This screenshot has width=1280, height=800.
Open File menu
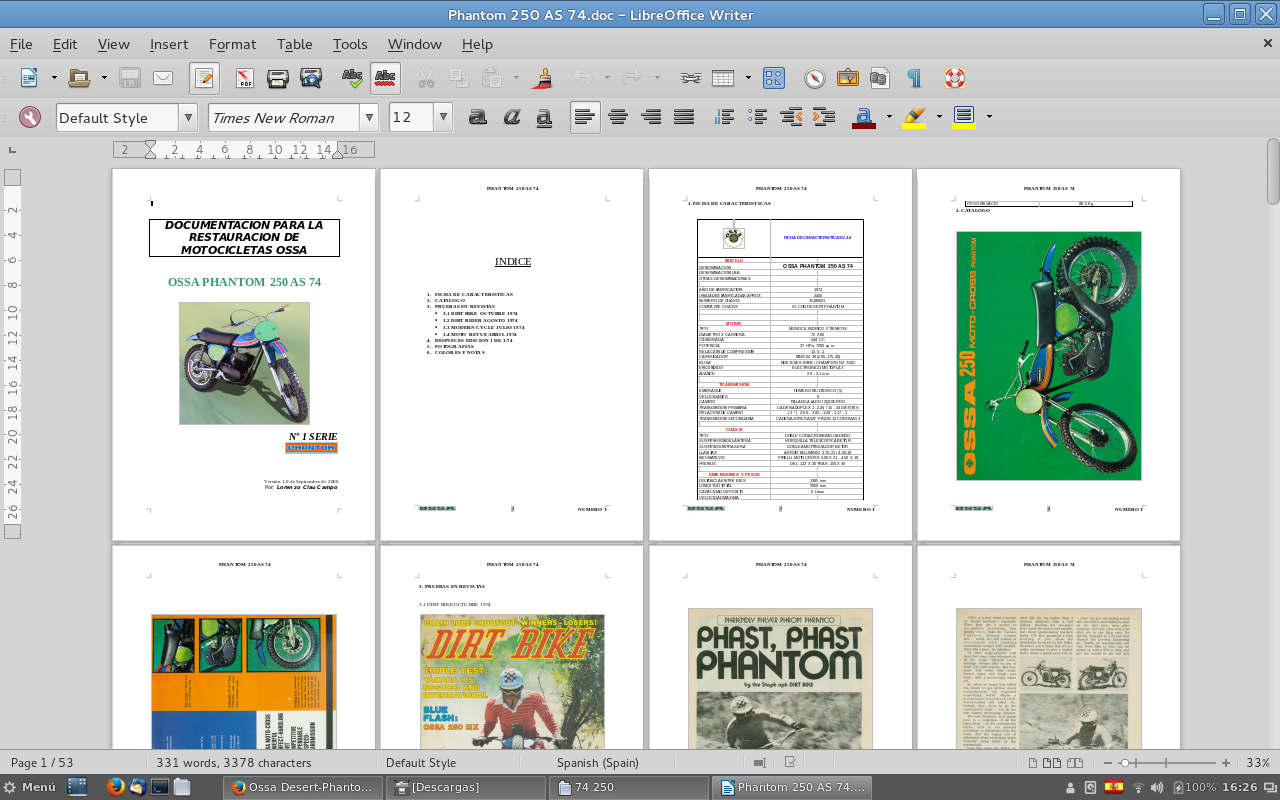pos(21,44)
